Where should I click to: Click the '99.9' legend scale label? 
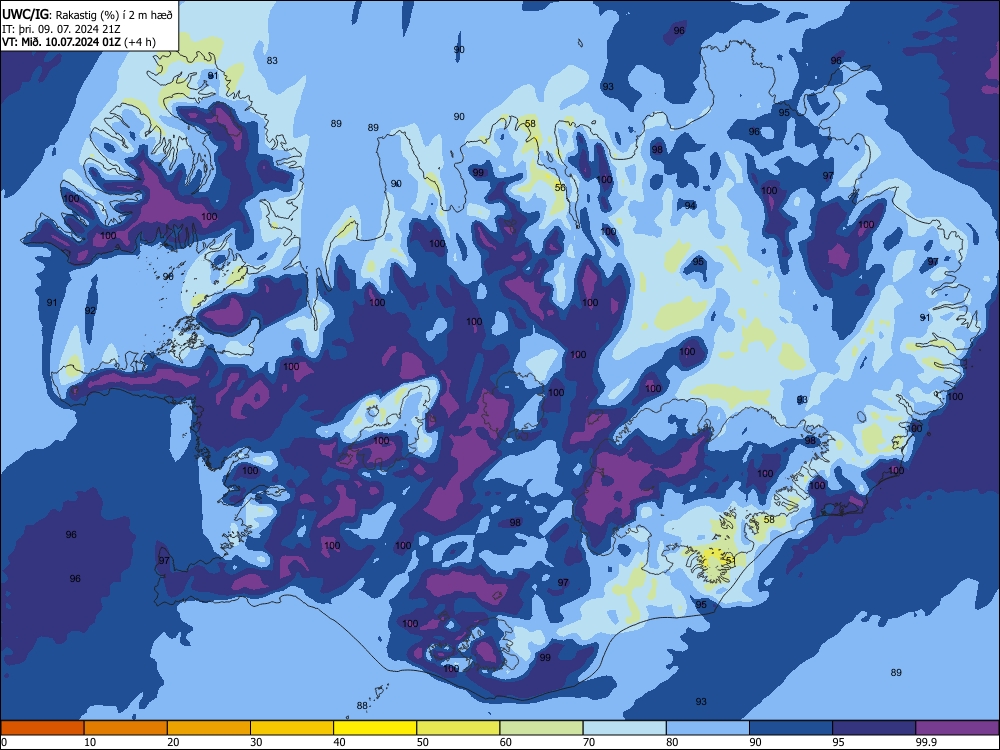point(926,742)
